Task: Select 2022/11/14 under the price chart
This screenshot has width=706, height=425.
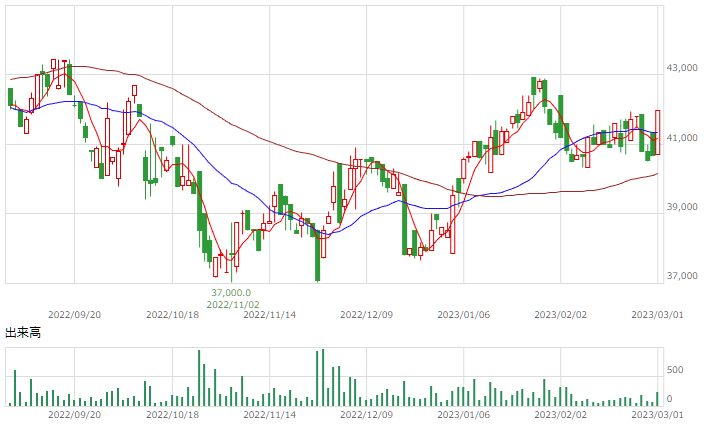Action: click(270, 315)
